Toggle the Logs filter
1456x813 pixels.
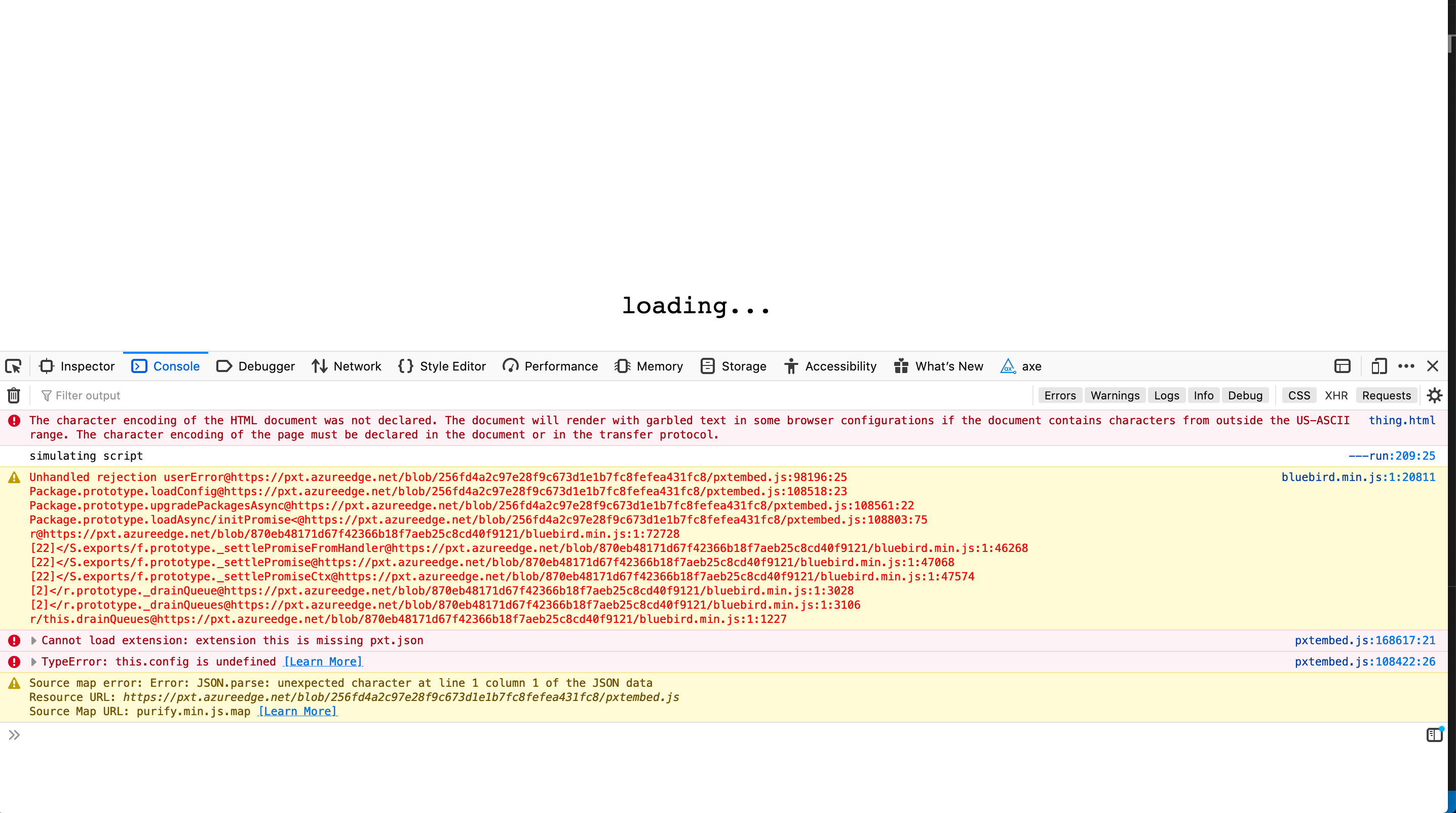pos(1166,395)
